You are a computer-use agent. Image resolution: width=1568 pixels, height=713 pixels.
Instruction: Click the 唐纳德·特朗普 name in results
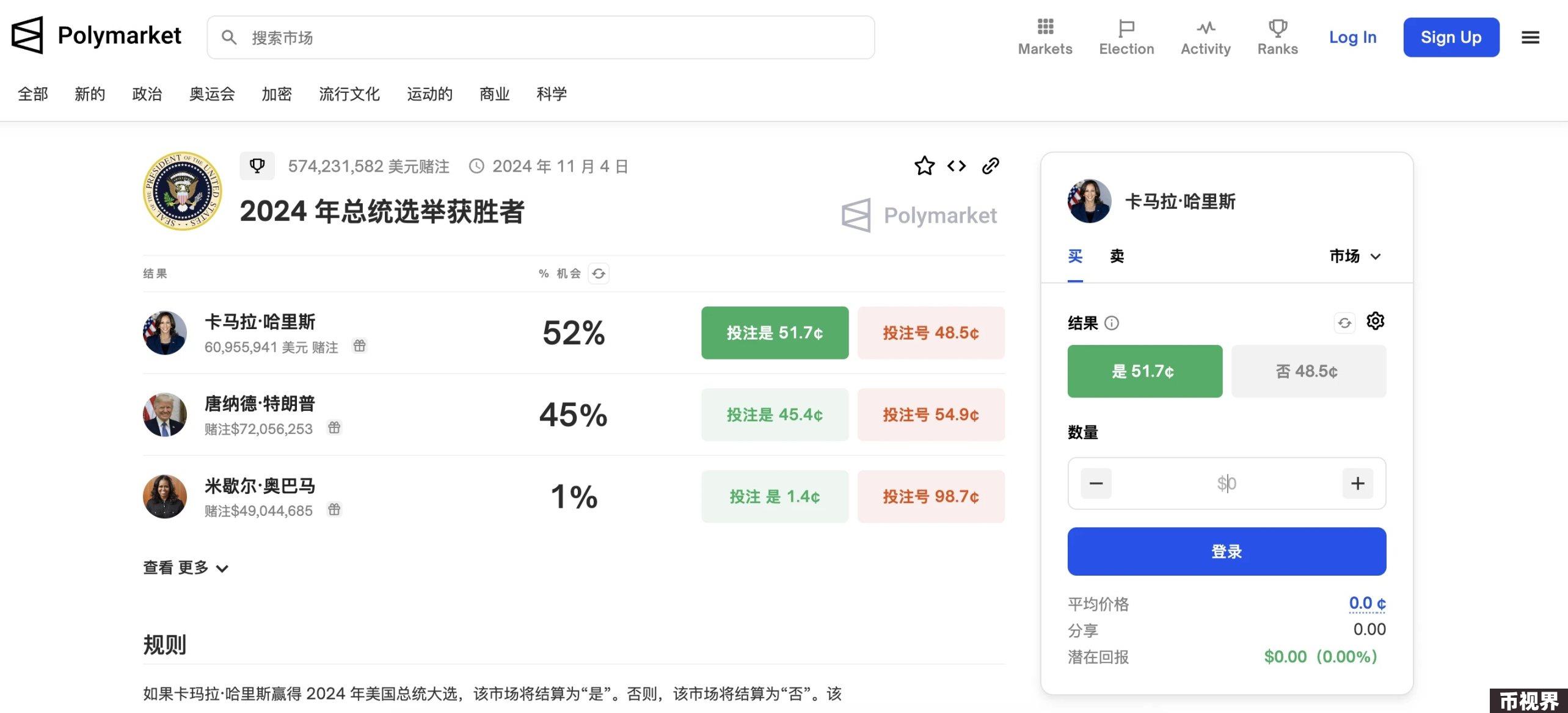(260, 404)
